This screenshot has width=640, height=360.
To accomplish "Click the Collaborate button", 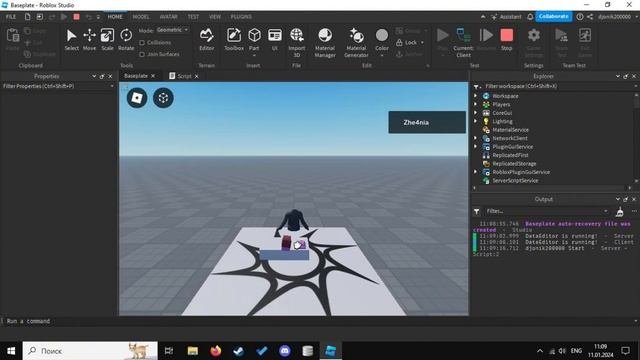I will [x=553, y=16].
